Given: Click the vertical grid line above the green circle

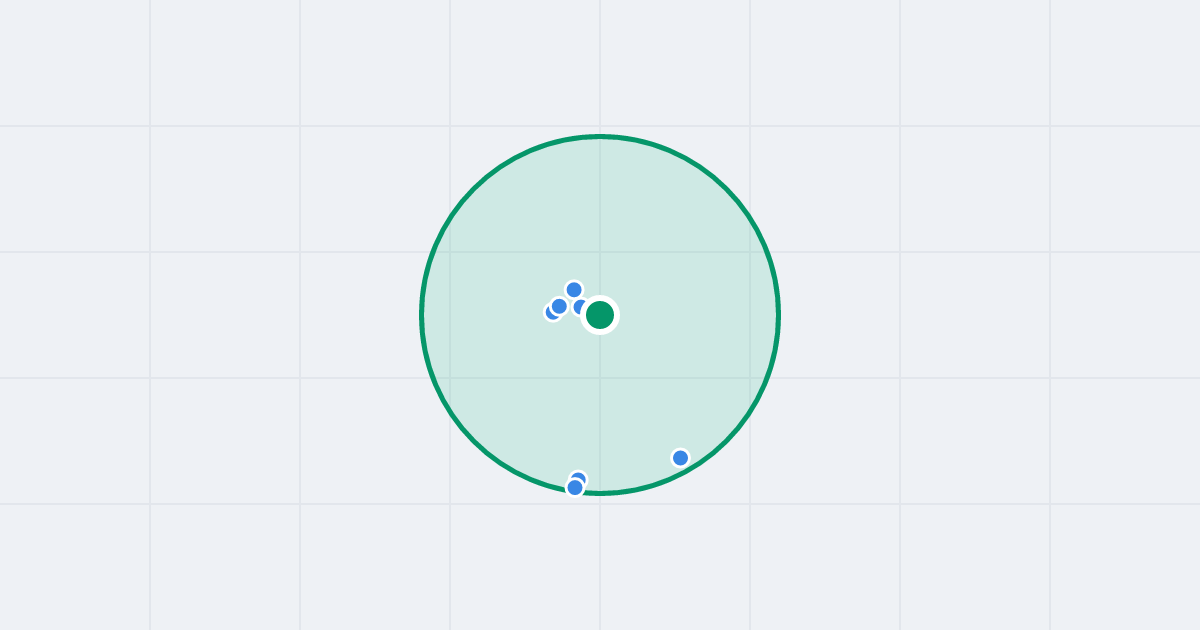Looking at the screenshot, I should (x=600, y=65).
